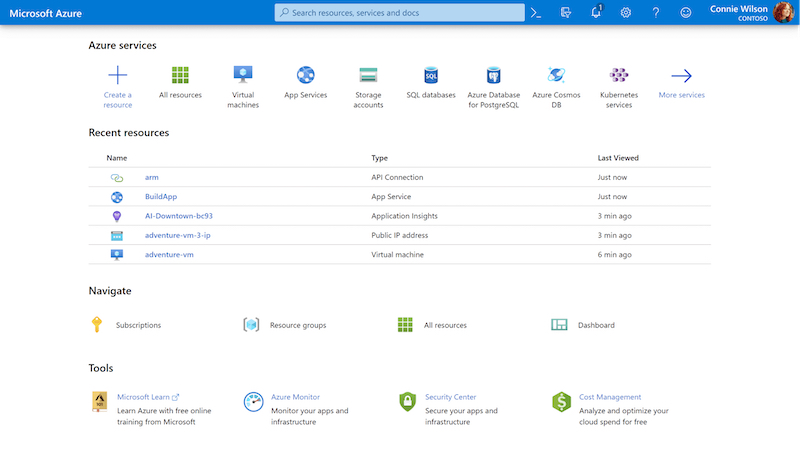Viewport: 800px width, 450px height.
Task: Click the Security Center shield icon
Action: 407,402
